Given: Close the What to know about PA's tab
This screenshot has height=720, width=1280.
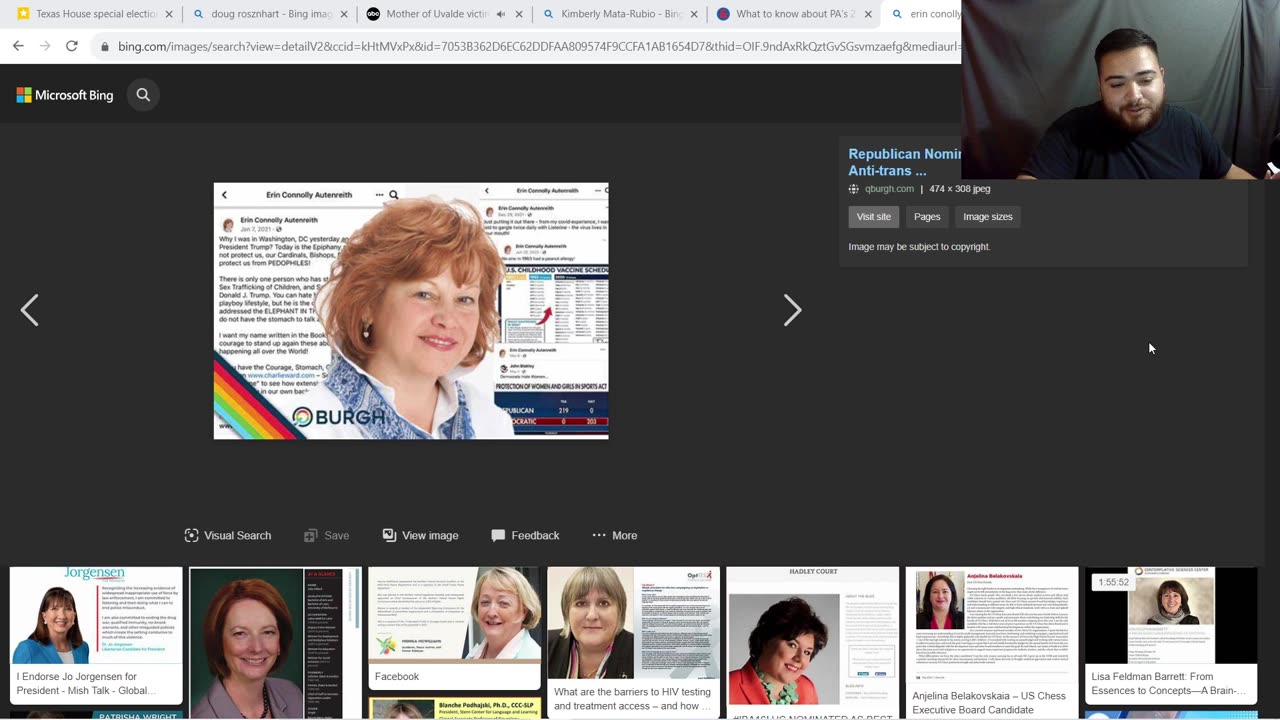Looking at the screenshot, I should [x=869, y=14].
